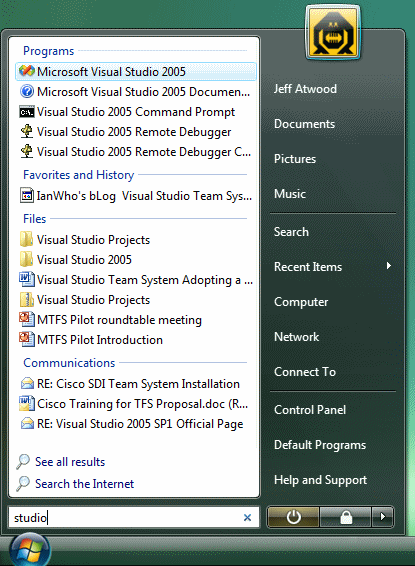Open Computer from the Start menu
The width and height of the screenshot is (415, 566).
301,302
